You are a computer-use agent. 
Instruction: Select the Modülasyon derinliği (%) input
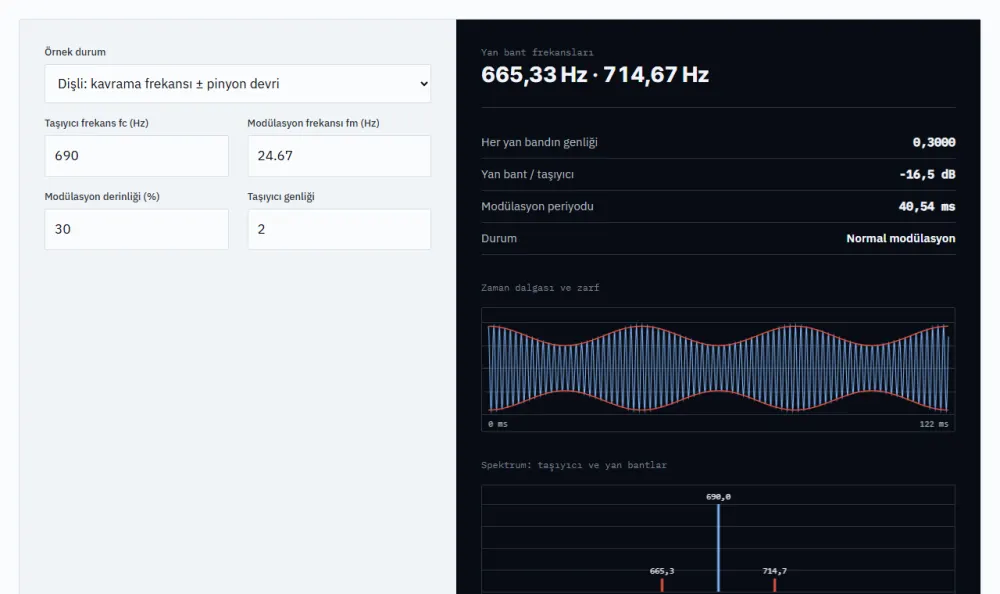coord(136,229)
